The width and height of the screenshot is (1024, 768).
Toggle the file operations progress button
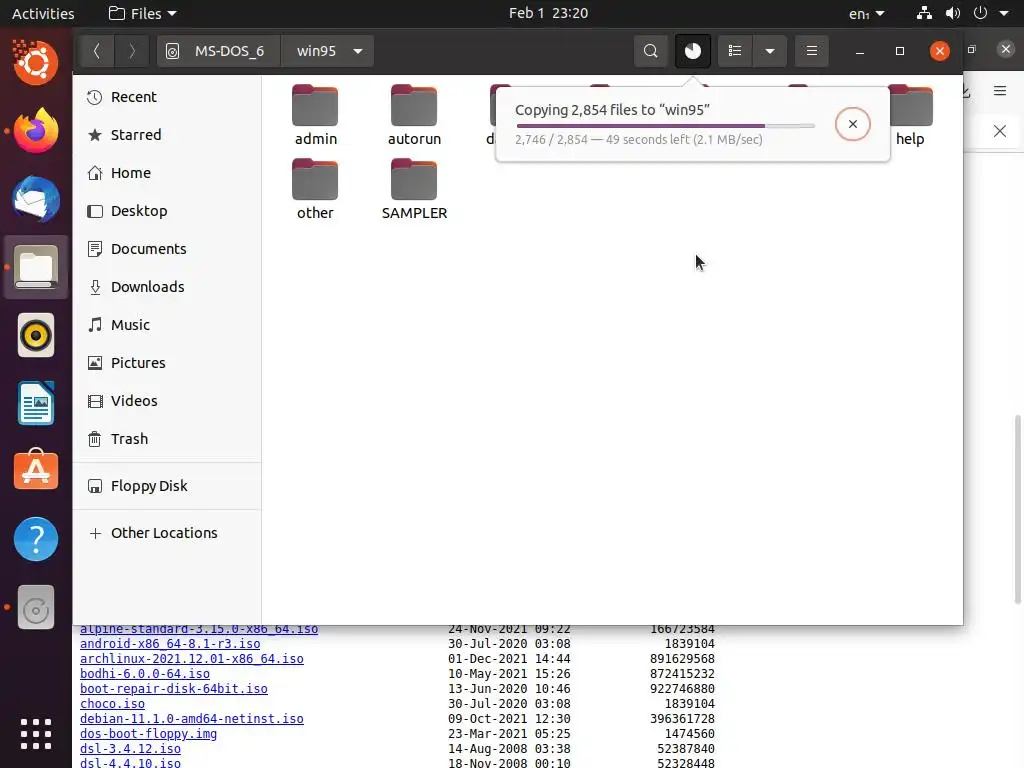[x=692, y=51]
